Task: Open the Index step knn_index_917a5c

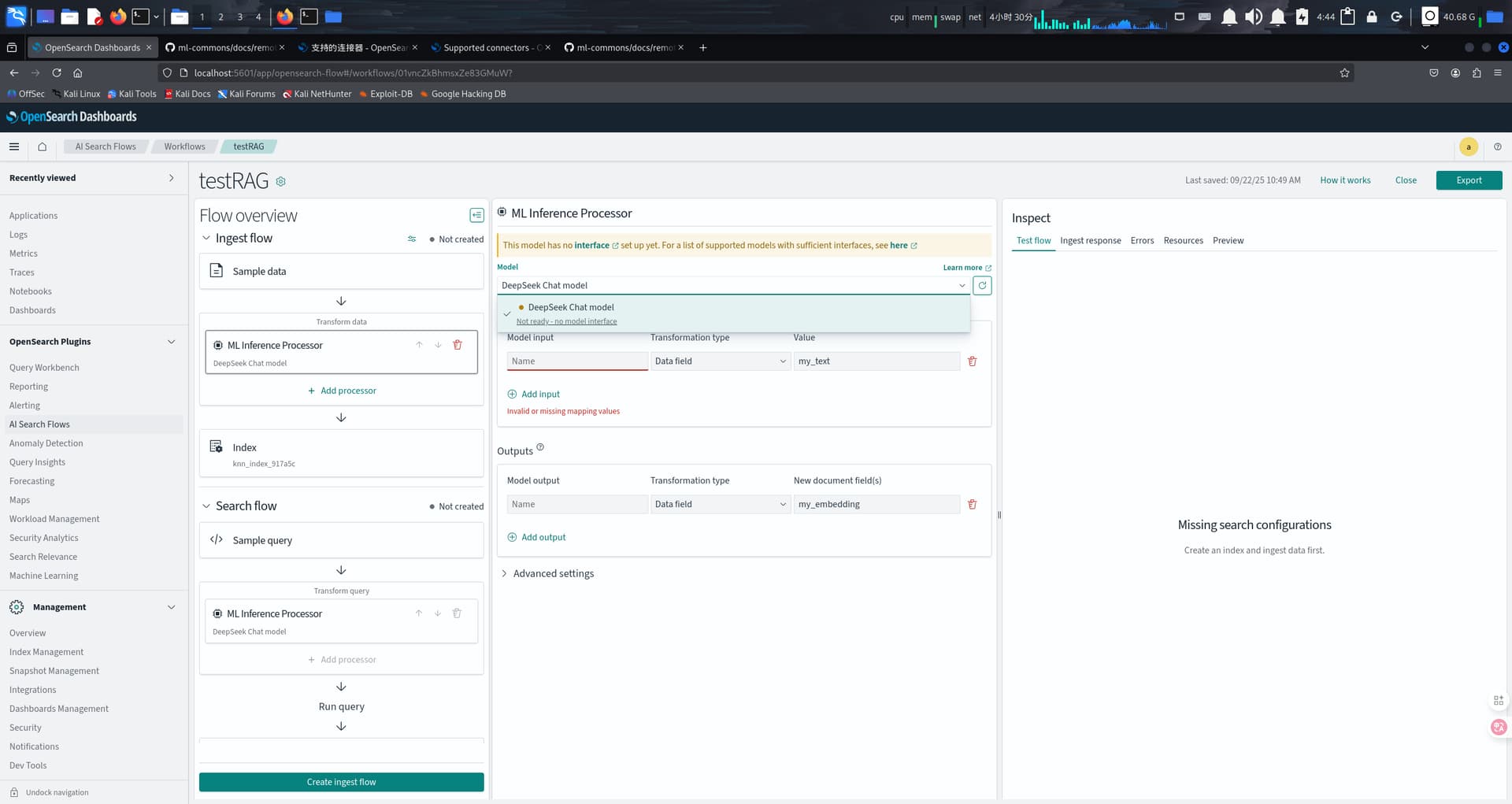Action: 342,454
